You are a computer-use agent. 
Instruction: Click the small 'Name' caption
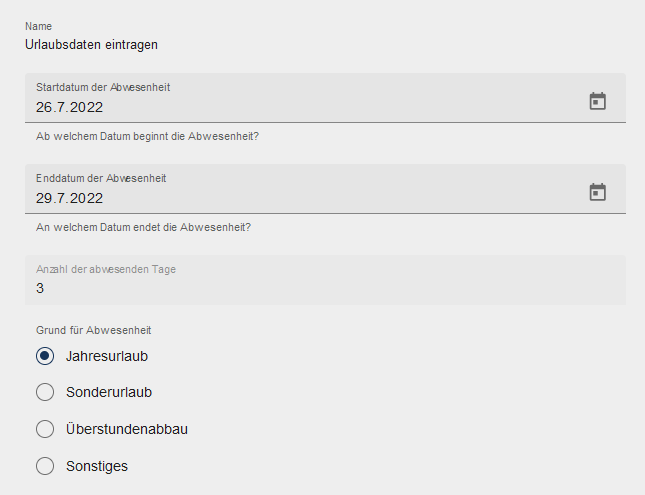tap(38, 26)
